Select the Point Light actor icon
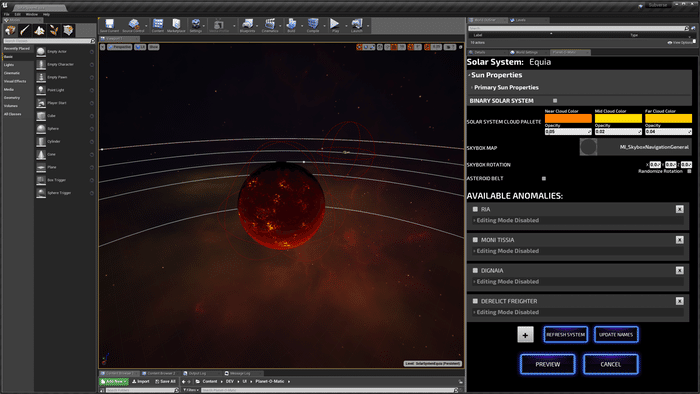The height and width of the screenshot is (394, 700). (x=41, y=90)
